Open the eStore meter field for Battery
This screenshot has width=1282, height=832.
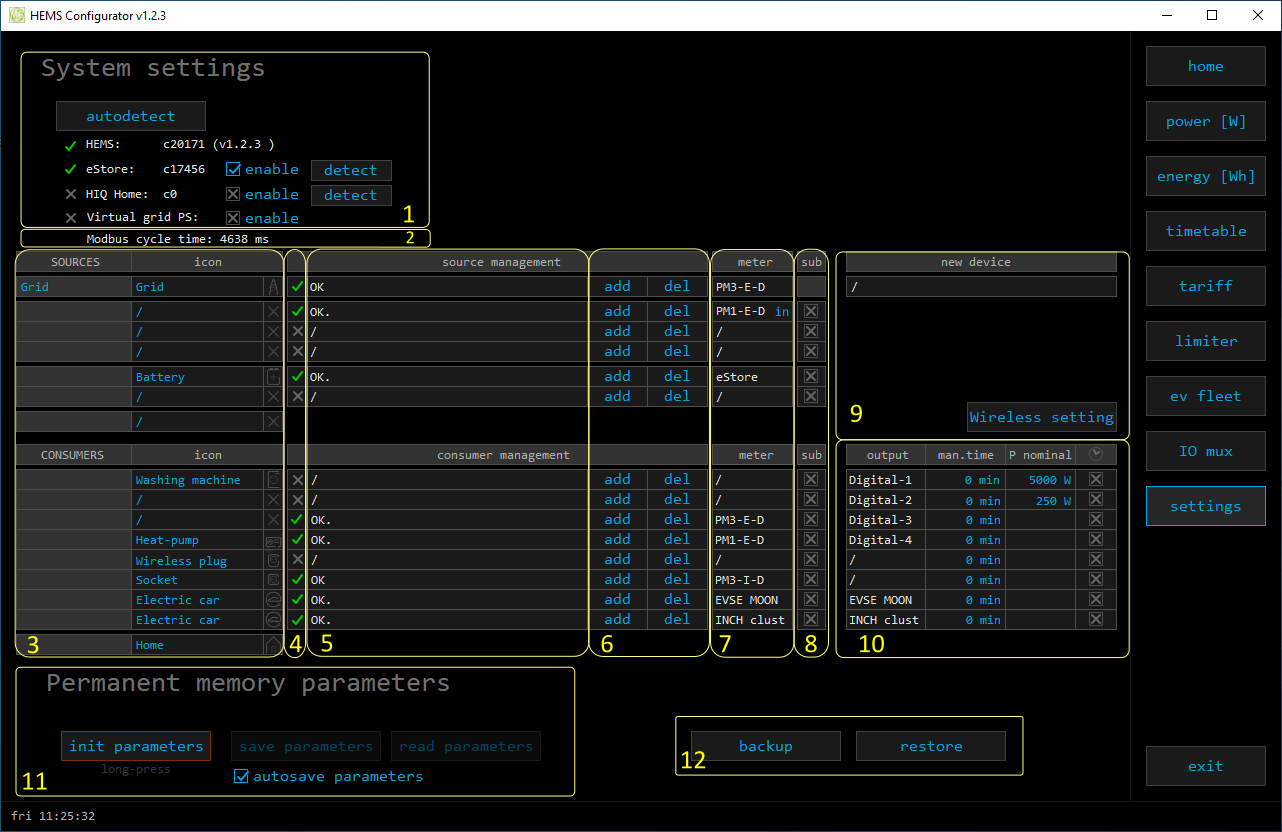pos(752,377)
